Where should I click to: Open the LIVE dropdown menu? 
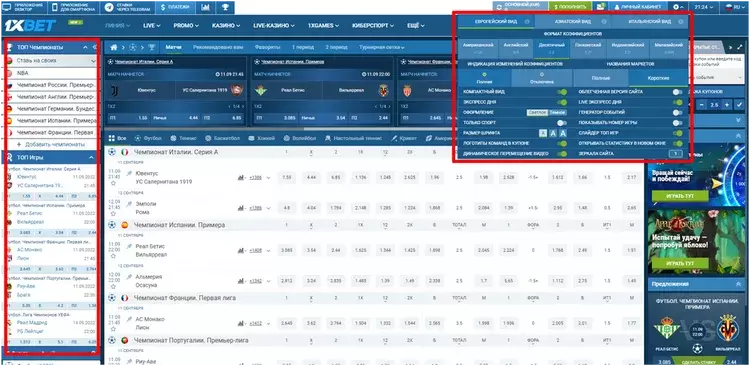(152, 25)
